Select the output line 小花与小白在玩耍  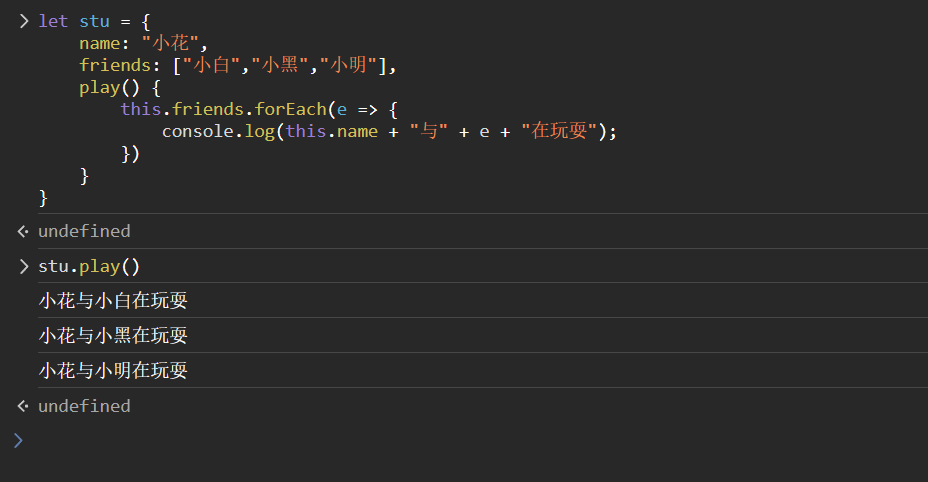(113, 301)
